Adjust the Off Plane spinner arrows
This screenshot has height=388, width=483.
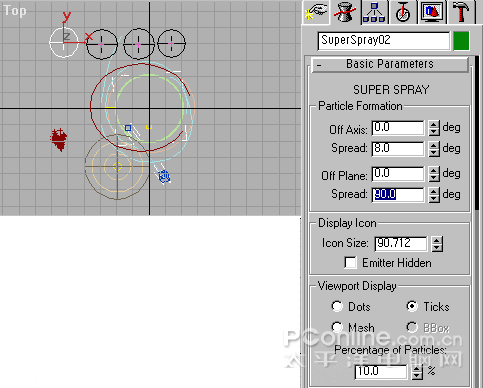tap(434, 174)
